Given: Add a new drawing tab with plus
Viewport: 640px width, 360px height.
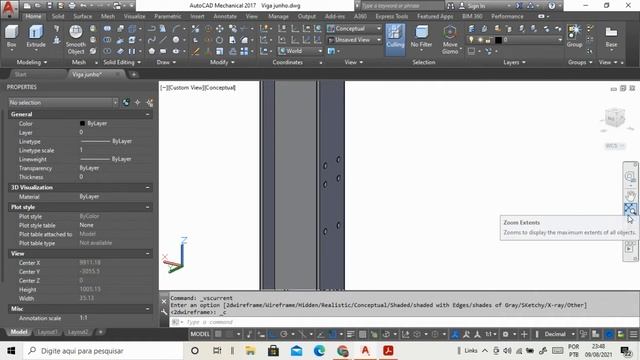Looking at the screenshot, I should [x=133, y=74].
